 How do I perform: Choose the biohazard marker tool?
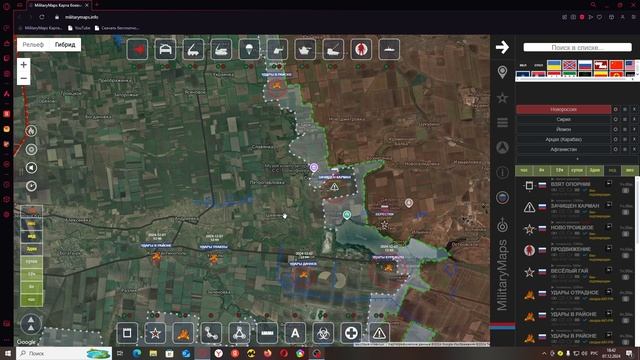coord(323,333)
